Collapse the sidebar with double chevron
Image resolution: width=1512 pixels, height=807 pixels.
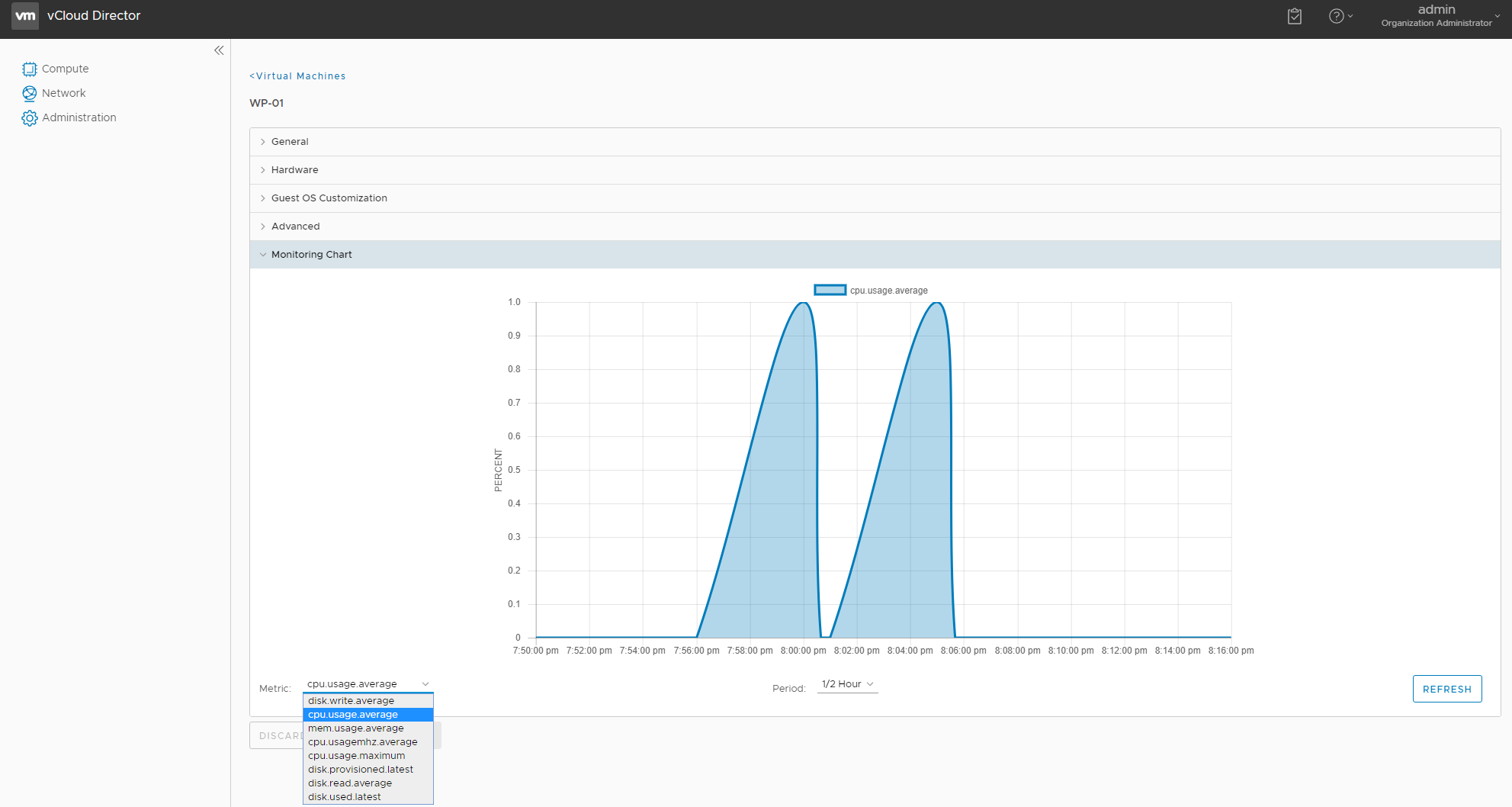point(219,50)
